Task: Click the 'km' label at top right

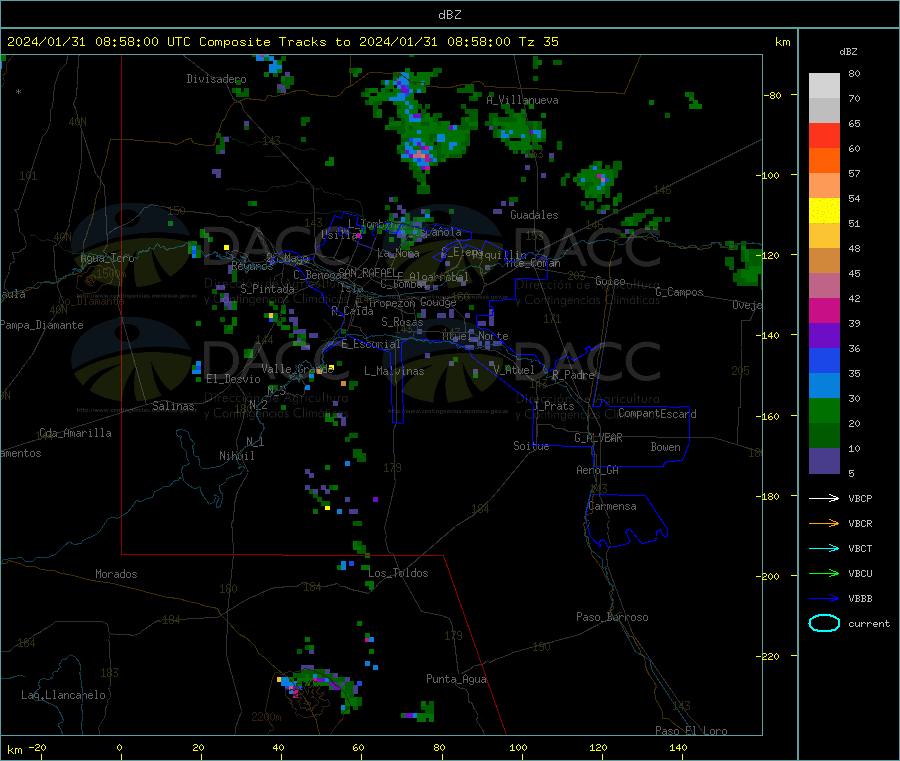Action: coord(782,42)
